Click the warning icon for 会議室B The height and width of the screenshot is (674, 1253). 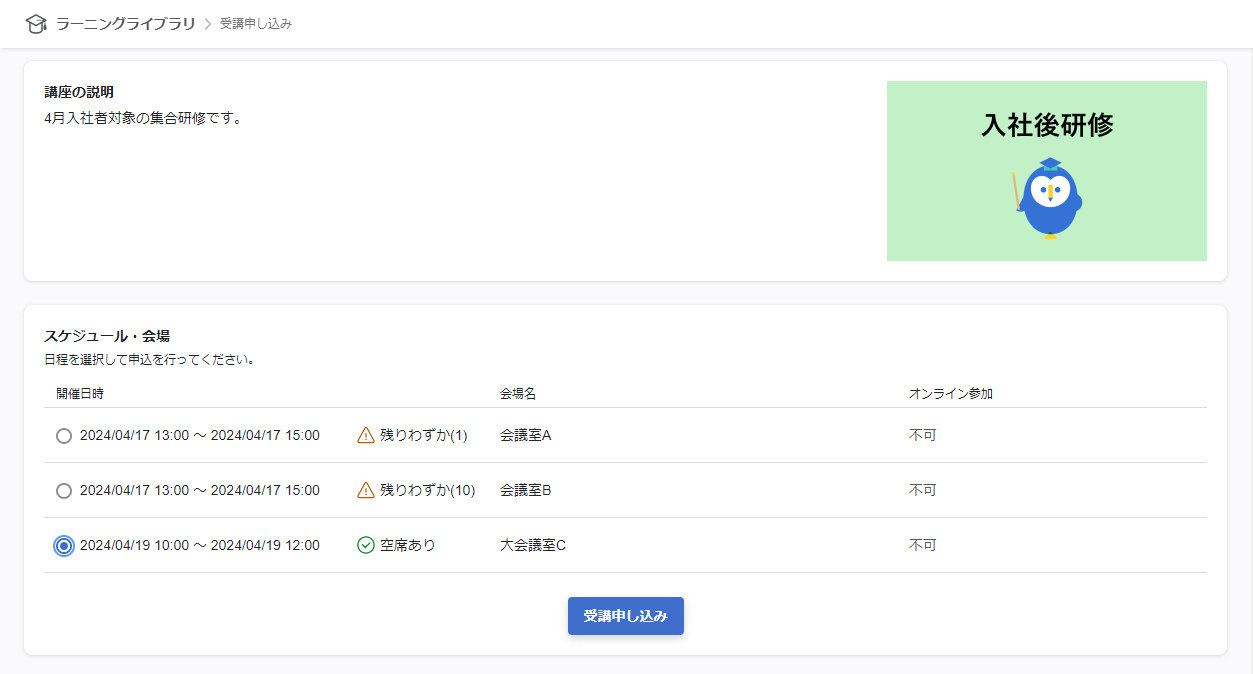pos(366,490)
